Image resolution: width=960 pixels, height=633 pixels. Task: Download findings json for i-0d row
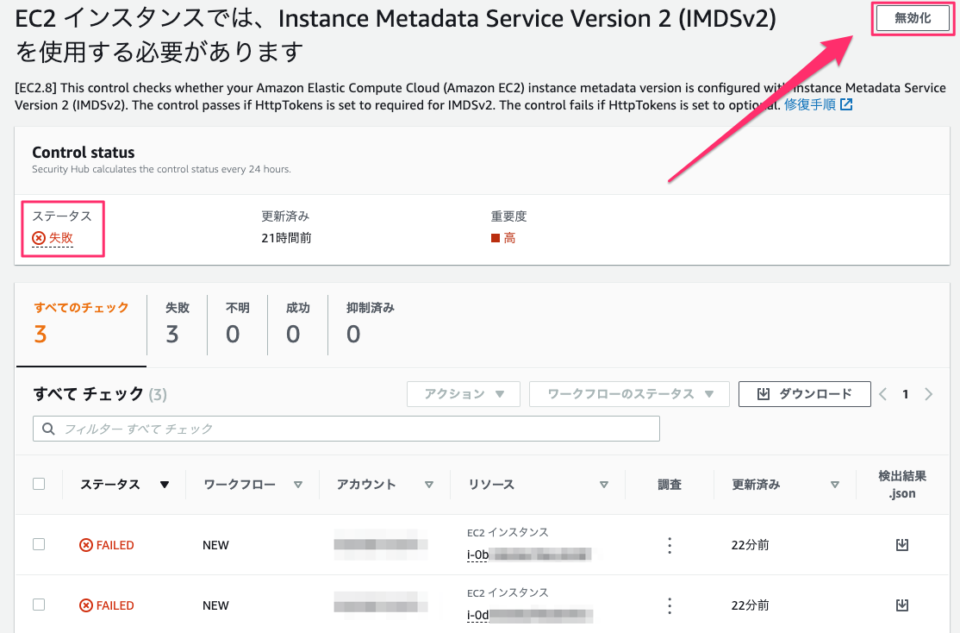pos(902,605)
